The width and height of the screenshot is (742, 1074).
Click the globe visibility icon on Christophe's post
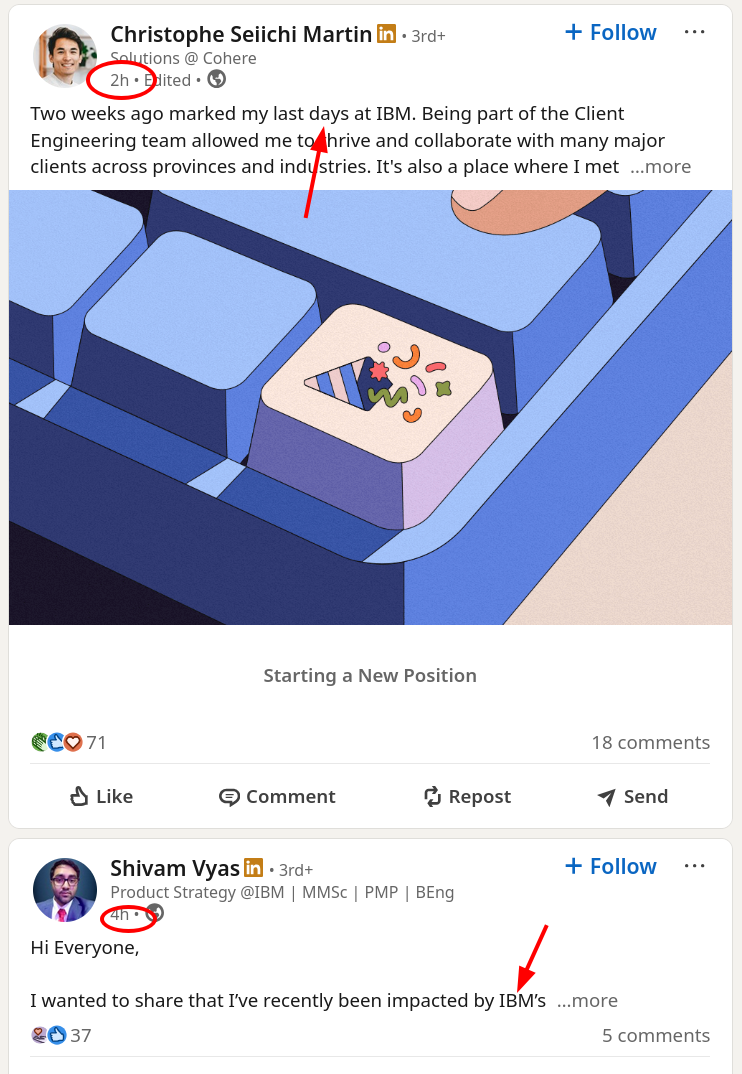coord(216,79)
